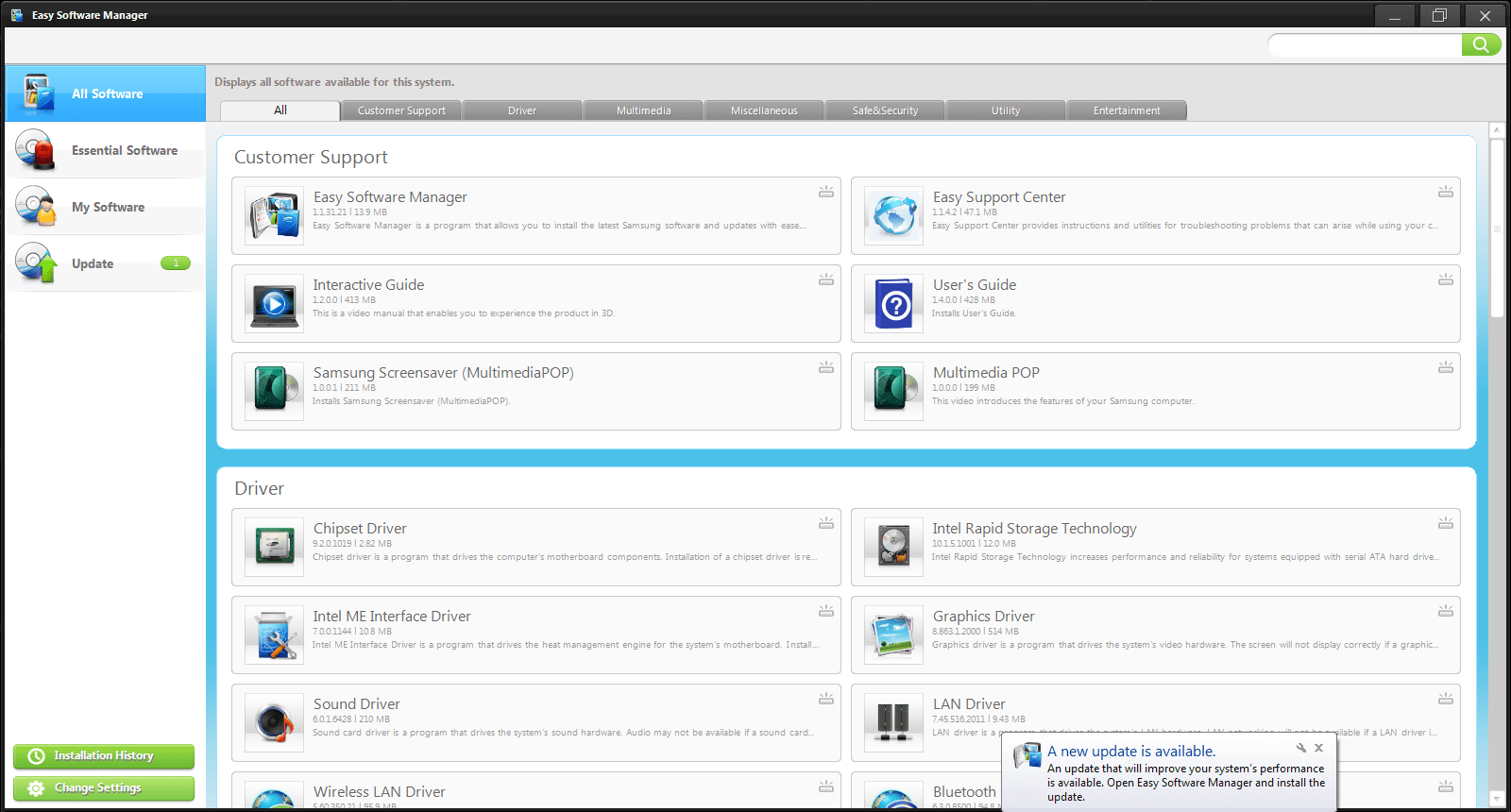Open the My Software section
This screenshot has width=1511, height=812.
click(105, 207)
